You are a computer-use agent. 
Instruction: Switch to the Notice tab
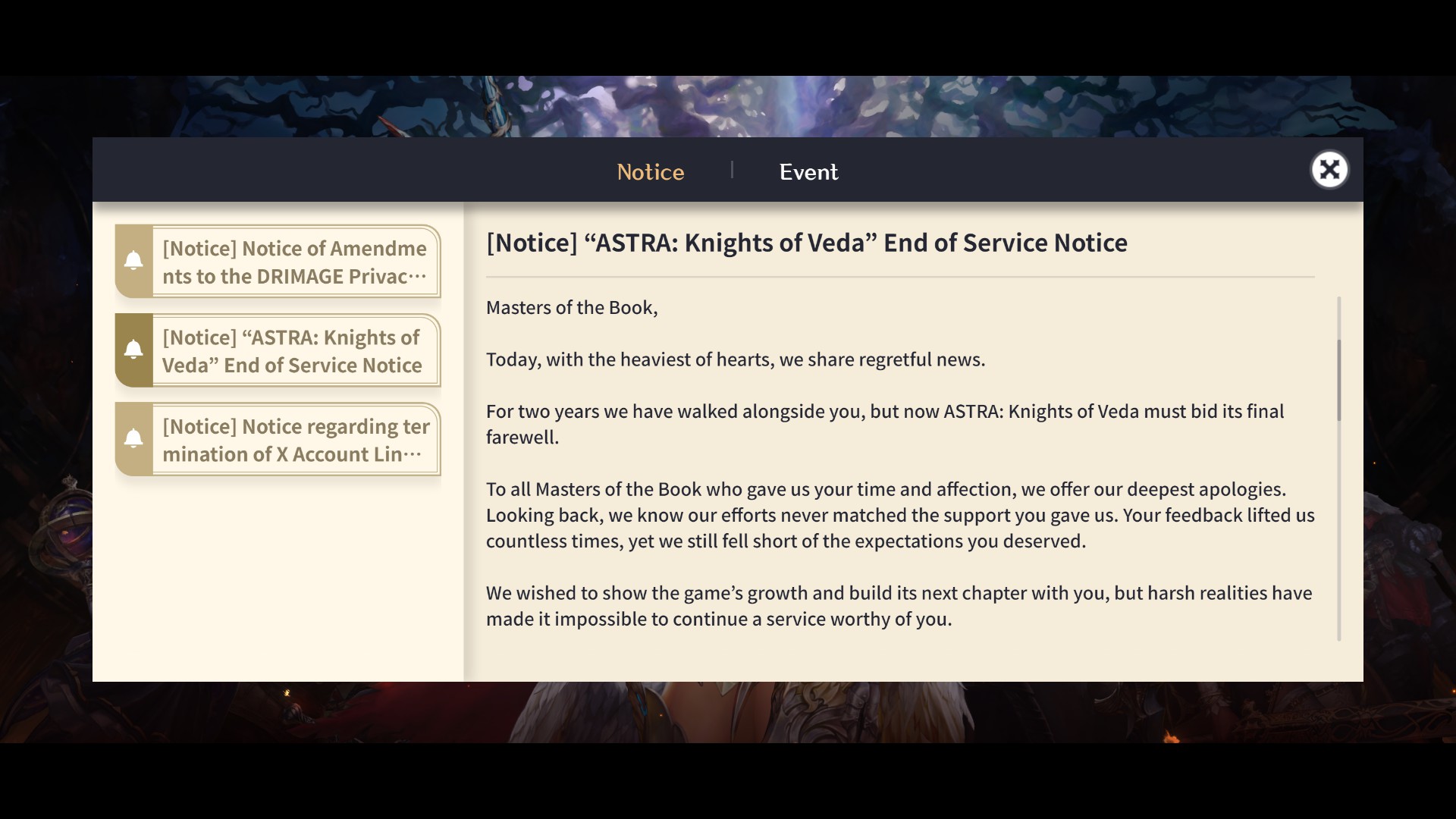[x=650, y=172]
